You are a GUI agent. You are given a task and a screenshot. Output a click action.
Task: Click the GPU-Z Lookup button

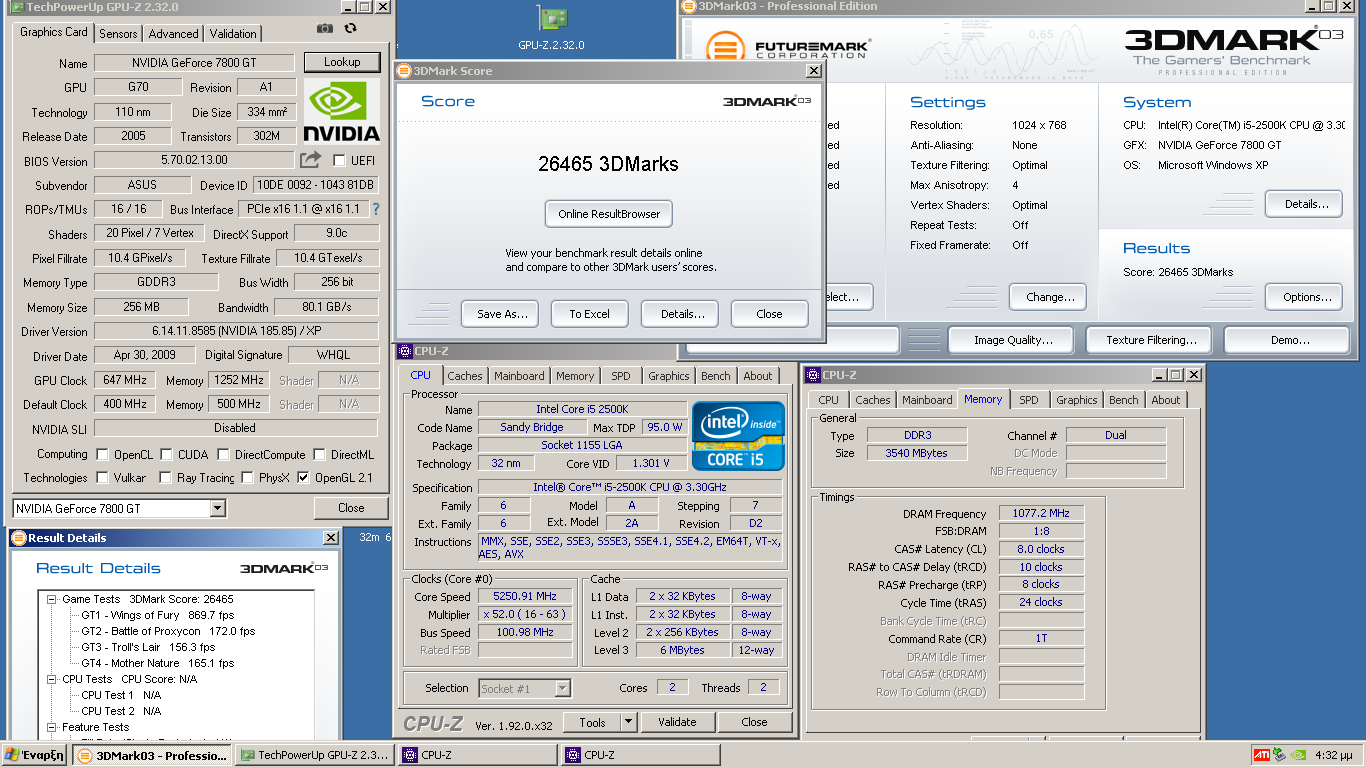(x=342, y=62)
